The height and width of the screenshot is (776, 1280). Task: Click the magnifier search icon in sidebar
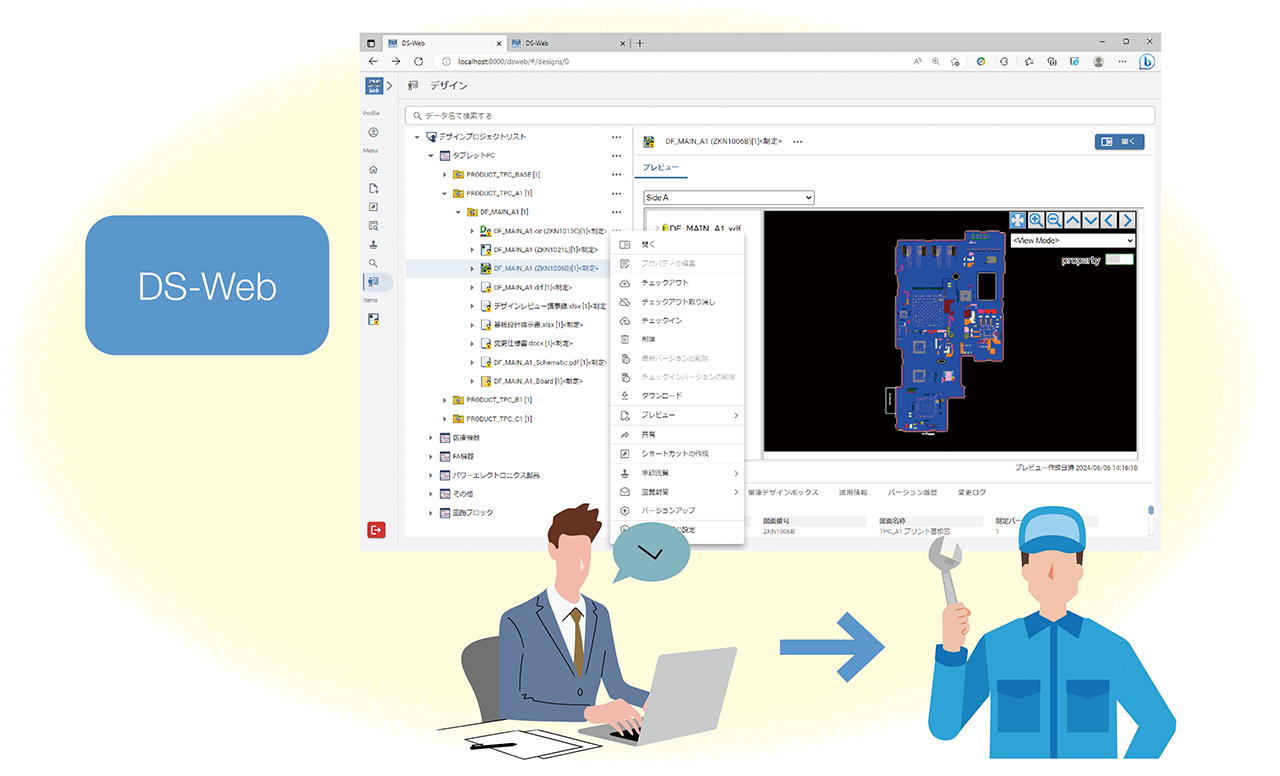373,264
